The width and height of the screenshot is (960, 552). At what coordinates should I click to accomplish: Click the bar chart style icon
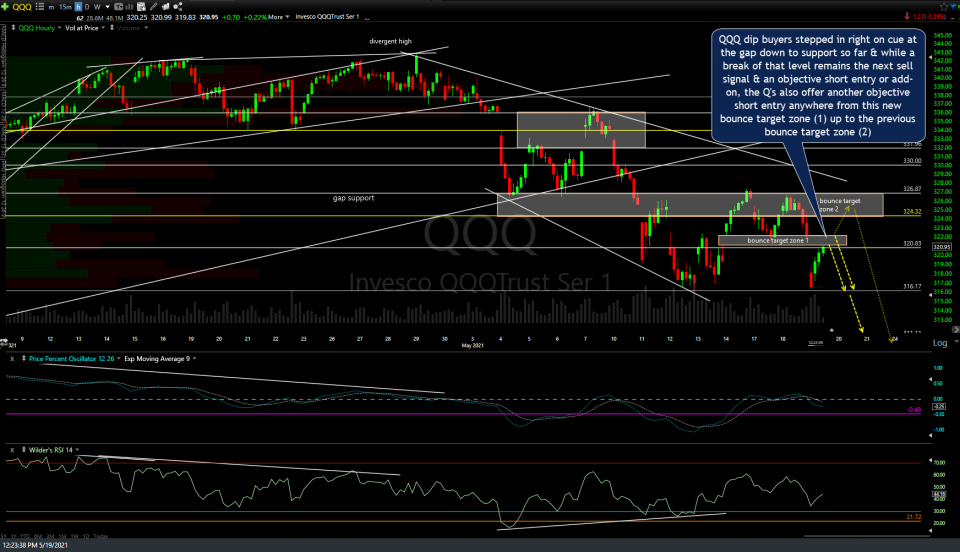[x=129, y=7]
